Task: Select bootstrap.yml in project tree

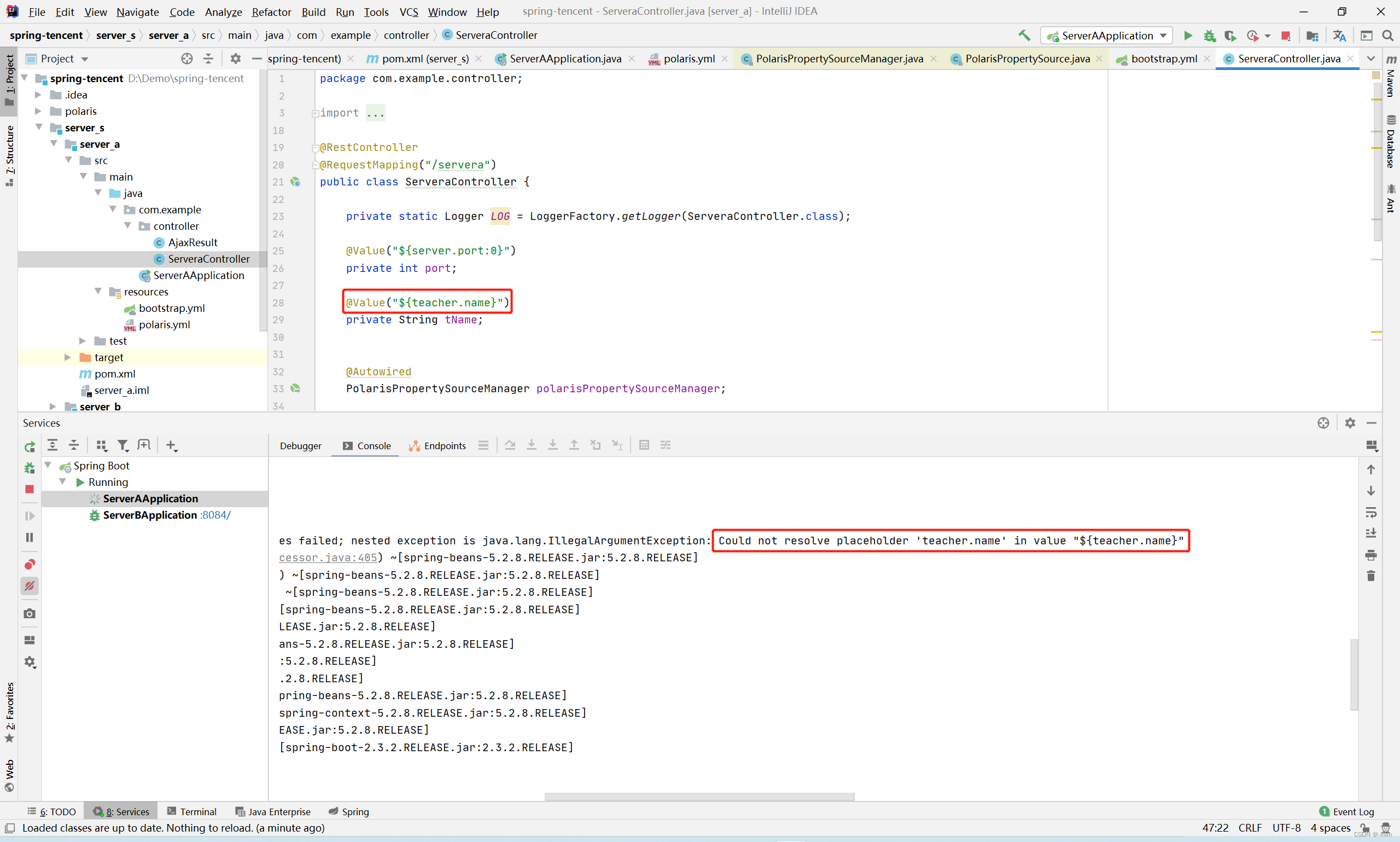Action: (x=172, y=307)
